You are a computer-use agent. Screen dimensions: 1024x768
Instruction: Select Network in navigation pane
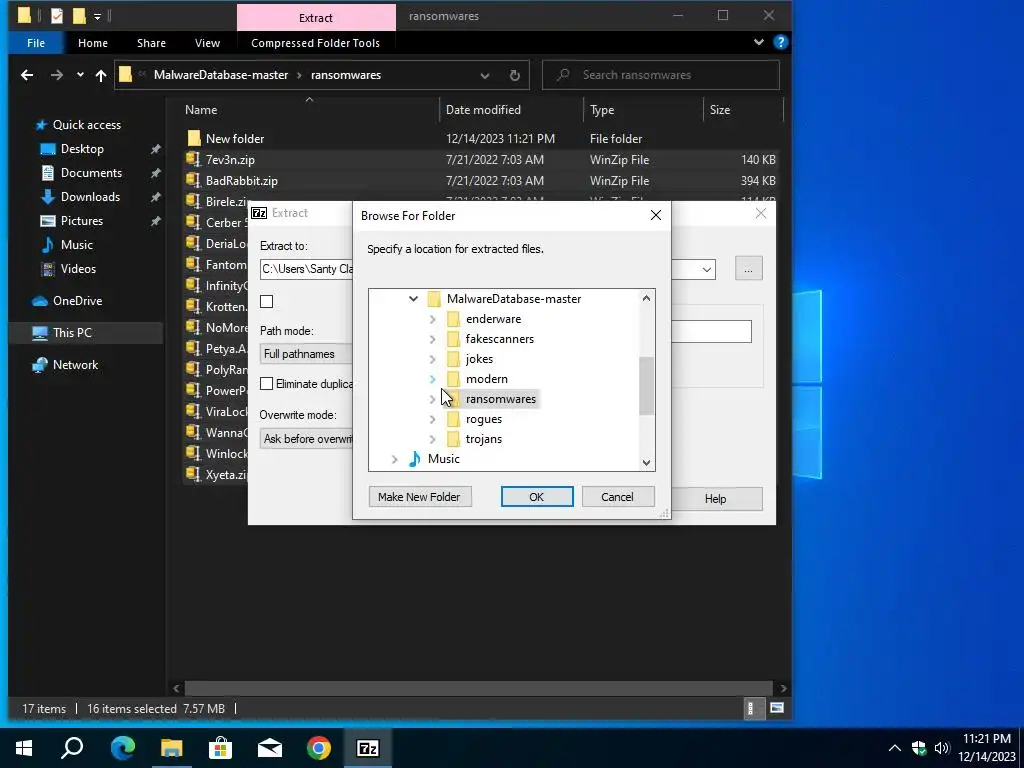(75, 365)
